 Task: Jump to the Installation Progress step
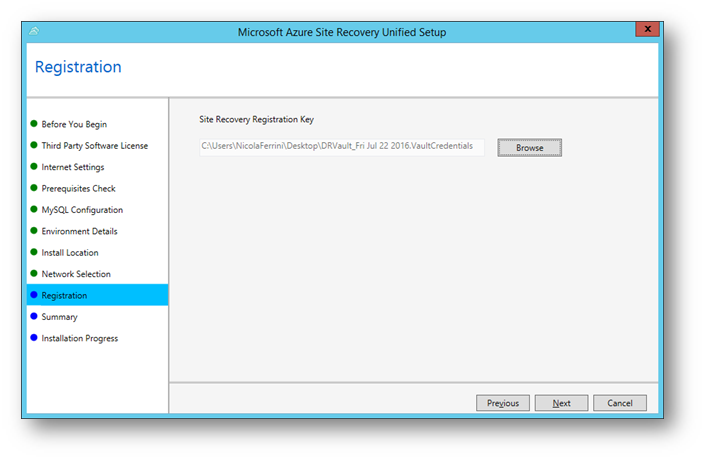79,339
